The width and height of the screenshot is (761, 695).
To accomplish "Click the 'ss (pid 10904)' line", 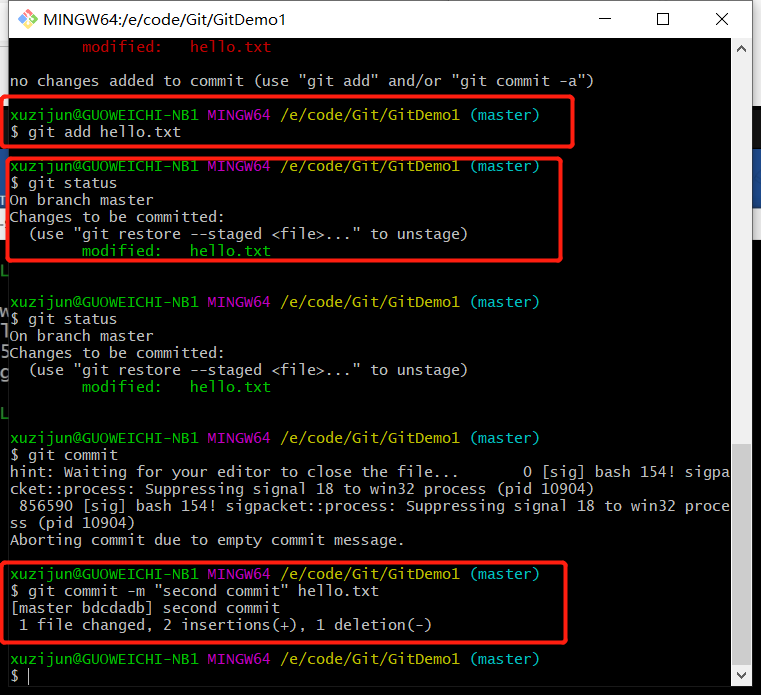I will tap(72, 523).
